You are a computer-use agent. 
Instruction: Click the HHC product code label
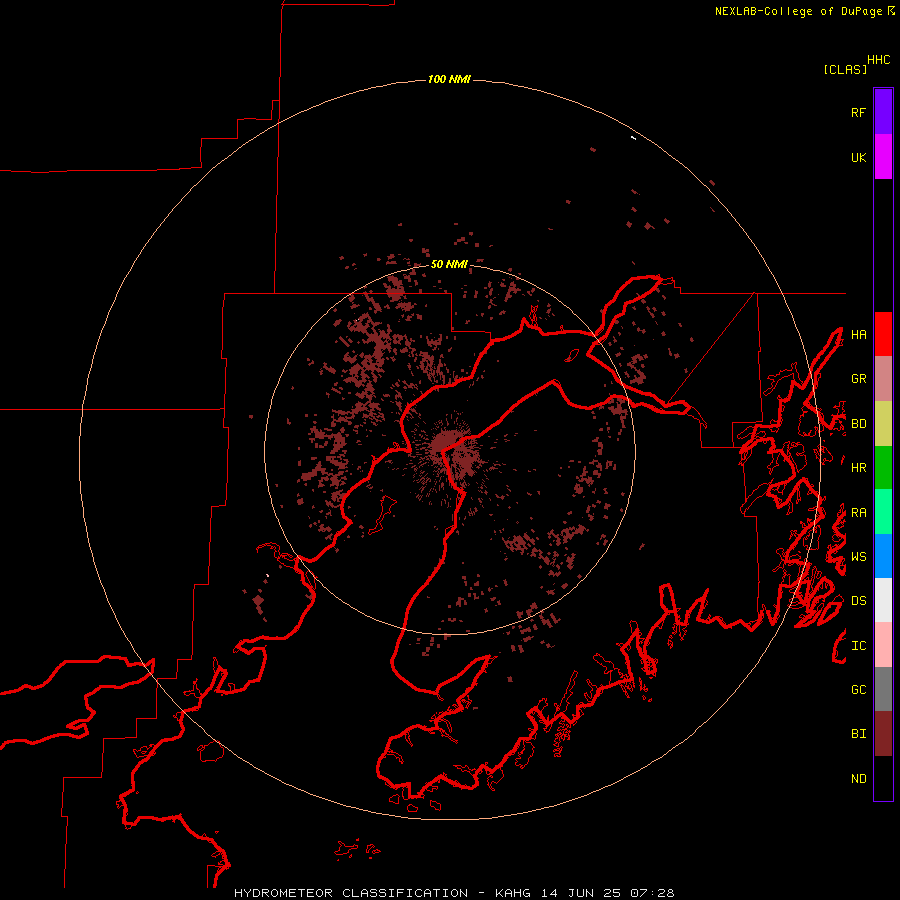click(x=878, y=60)
